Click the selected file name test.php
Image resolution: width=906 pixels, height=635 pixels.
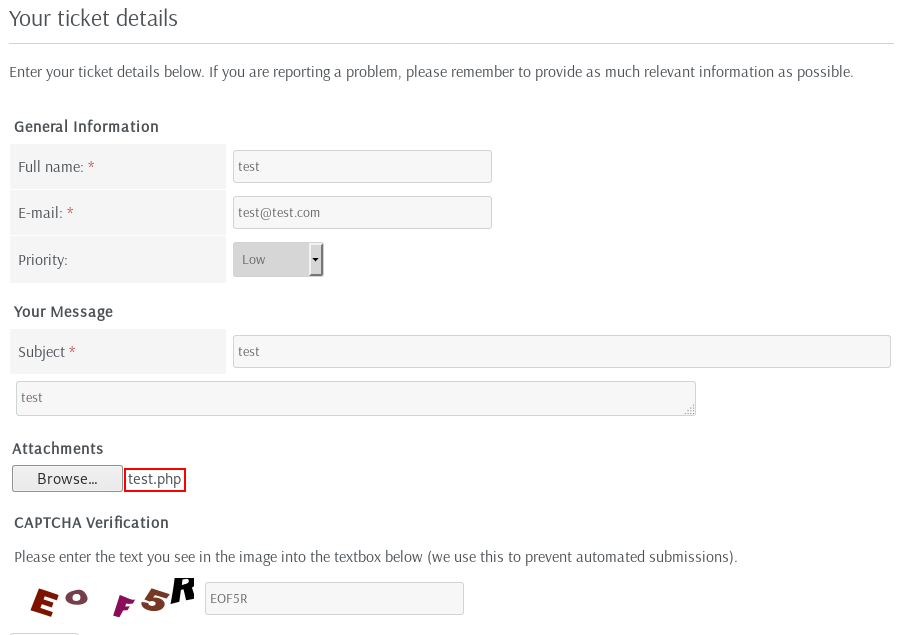[x=155, y=479]
